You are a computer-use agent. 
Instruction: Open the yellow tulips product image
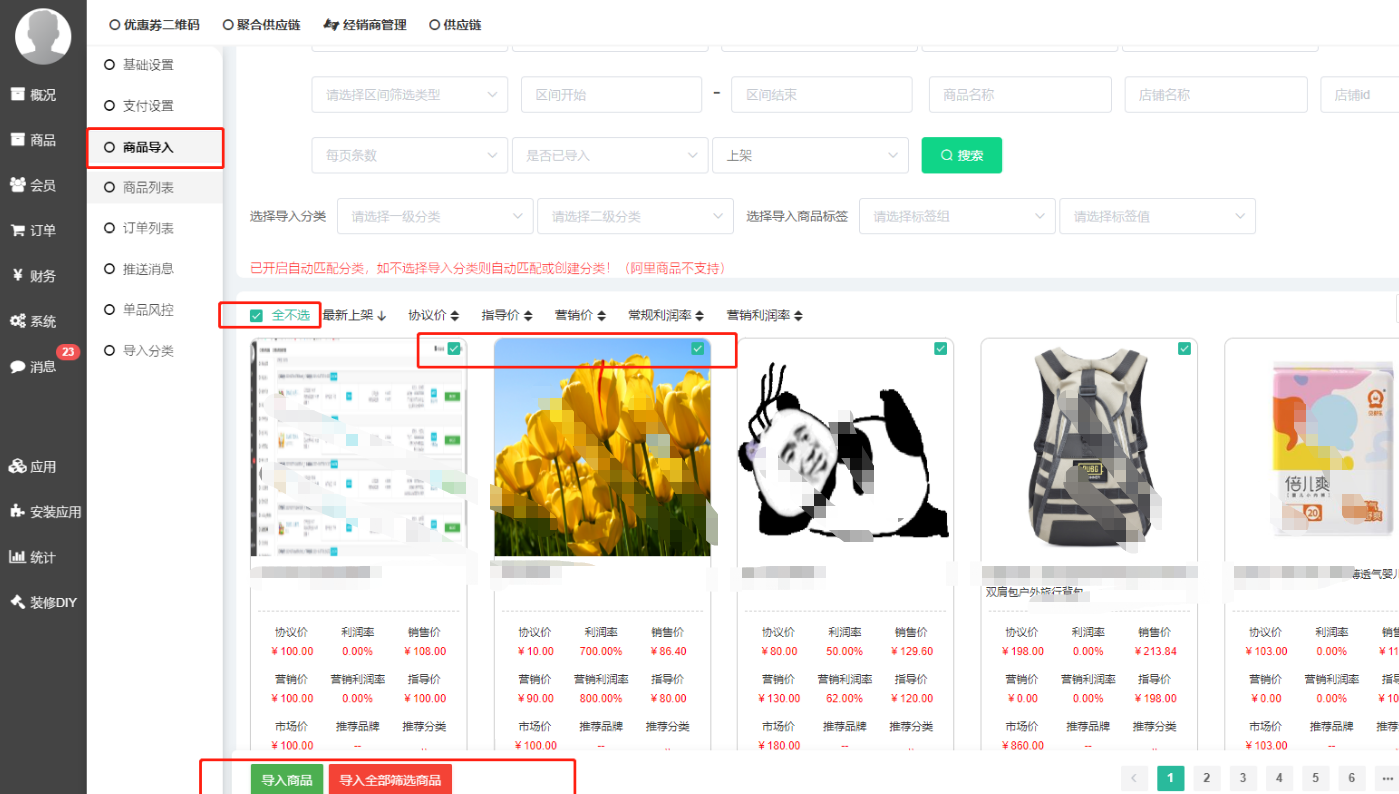pos(602,447)
